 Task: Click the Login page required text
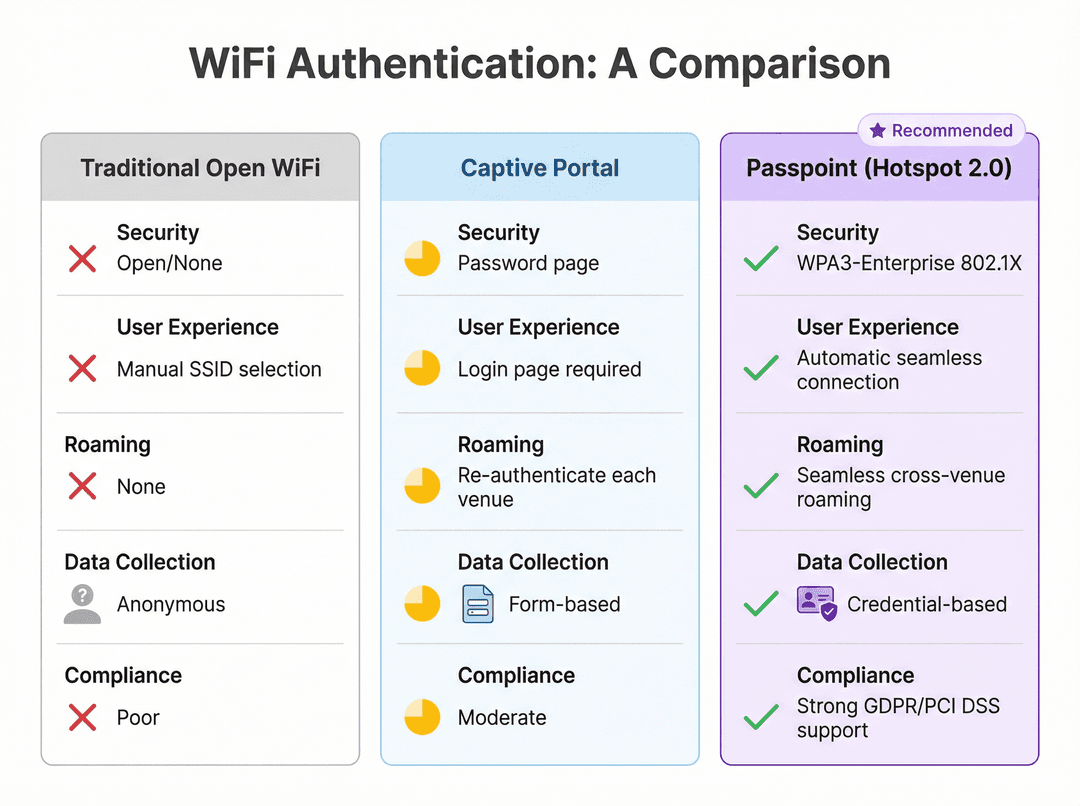point(549,369)
